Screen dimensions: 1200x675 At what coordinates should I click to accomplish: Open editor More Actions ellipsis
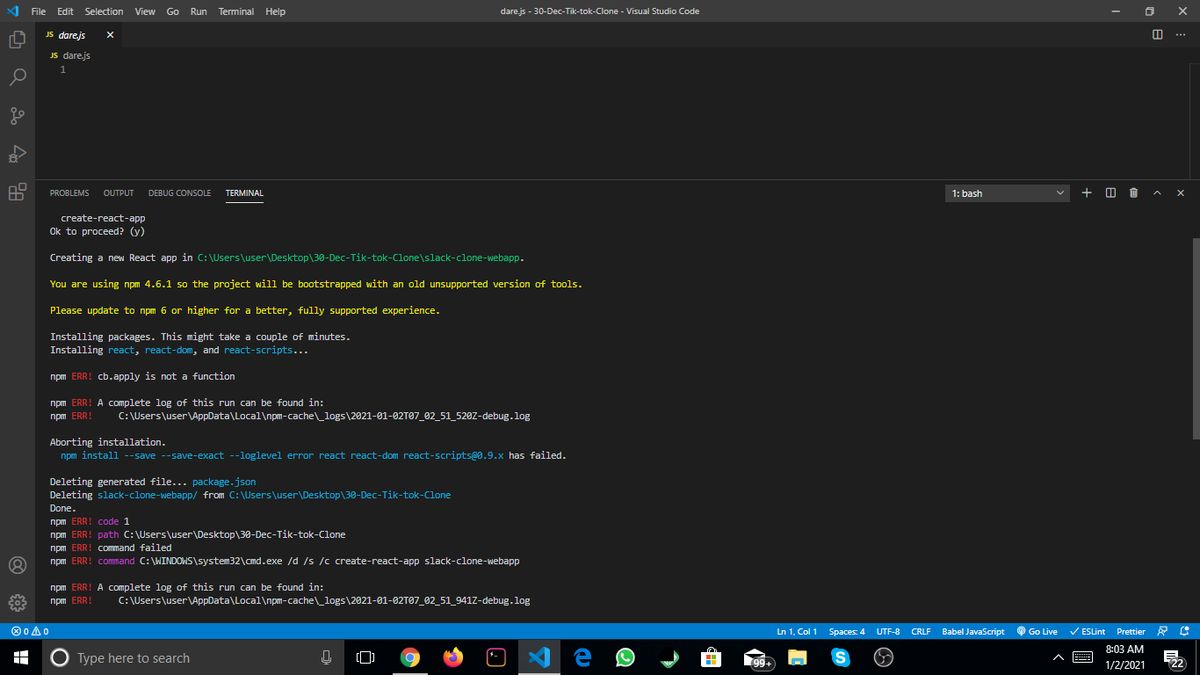[x=1180, y=35]
